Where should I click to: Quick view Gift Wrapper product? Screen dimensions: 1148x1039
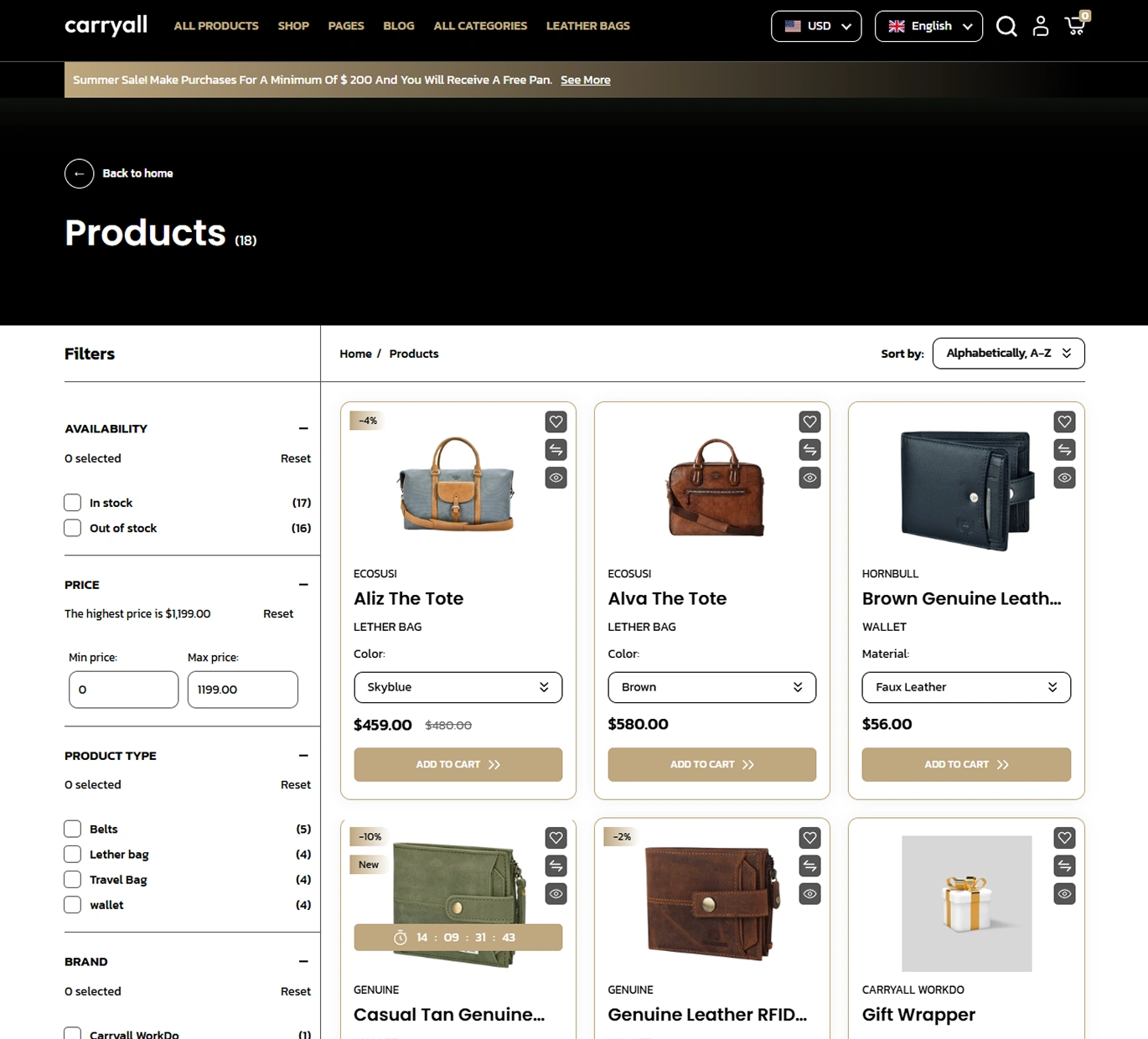(x=1064, y=894)
